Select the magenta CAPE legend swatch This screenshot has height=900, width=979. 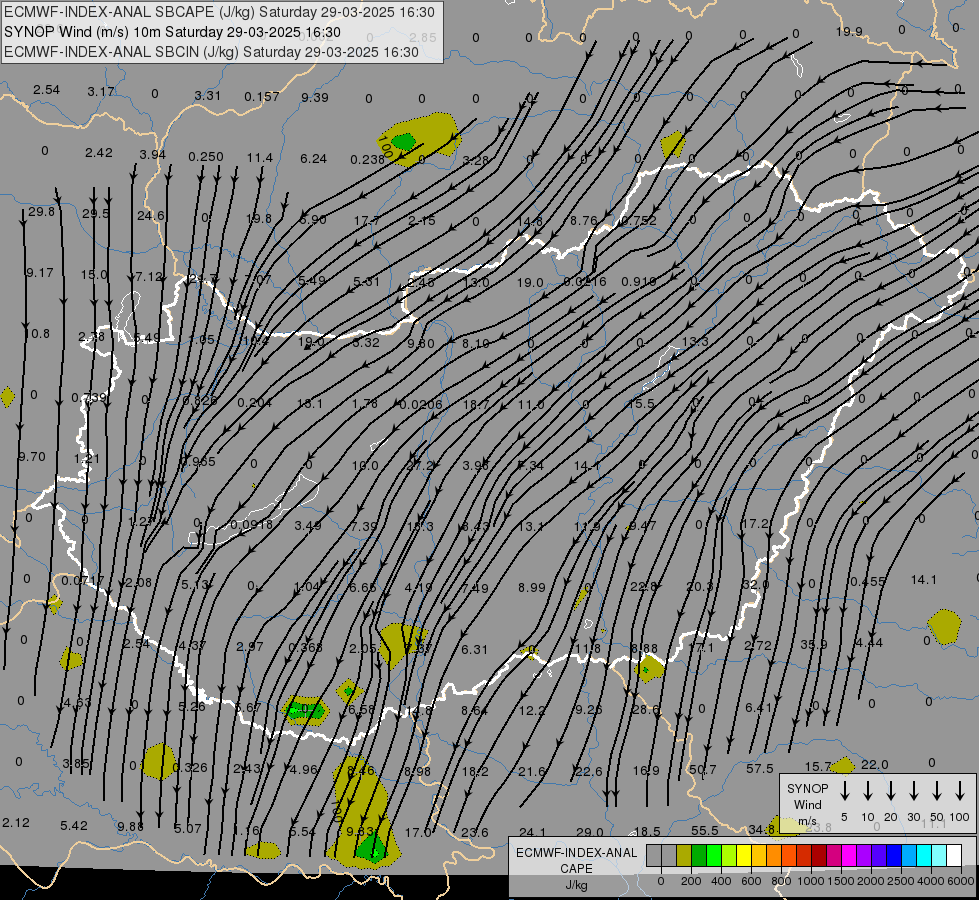pos(849,856)
